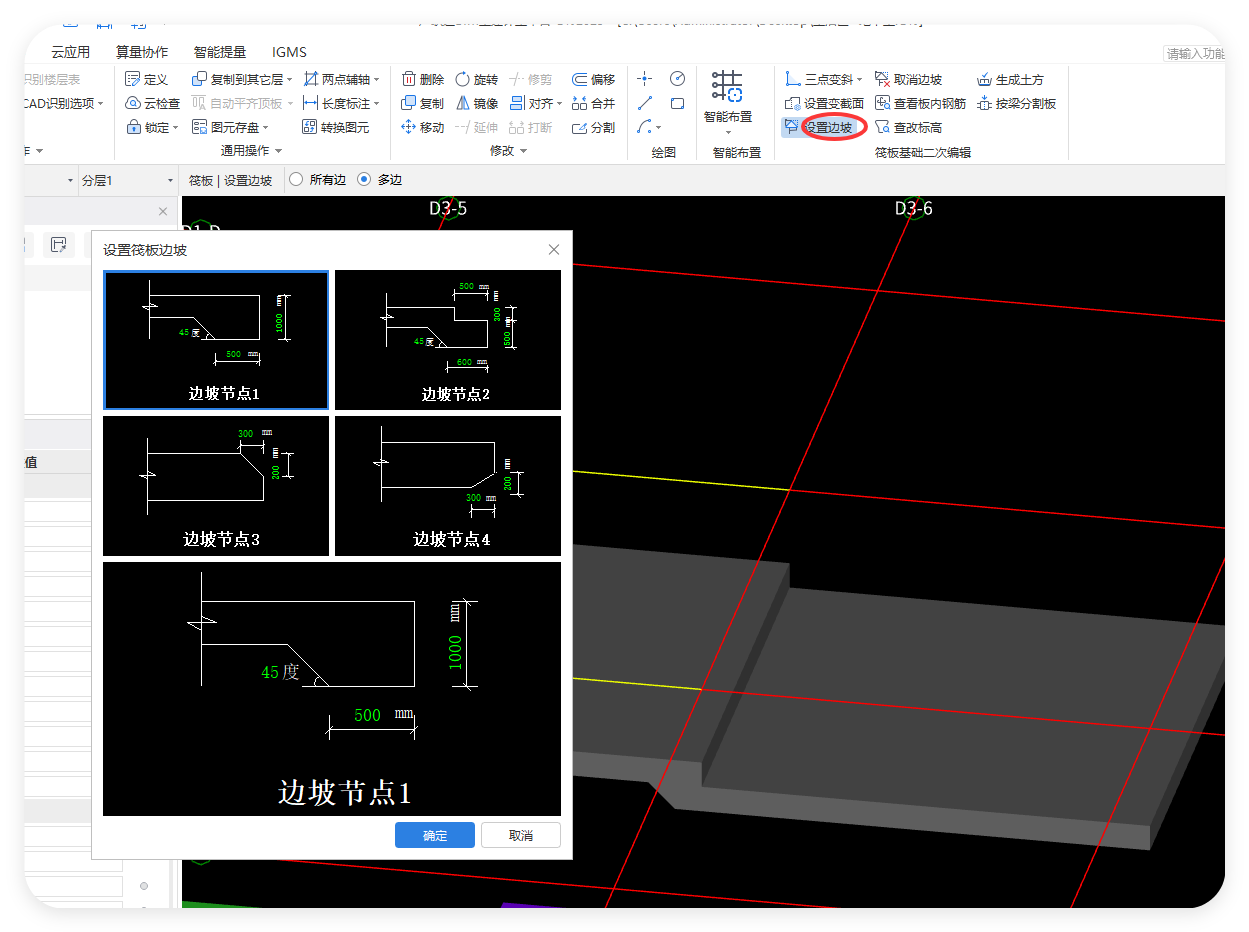Open the 云应用 ribbon tab
The image size is (1249, 932).
point(70,52)
